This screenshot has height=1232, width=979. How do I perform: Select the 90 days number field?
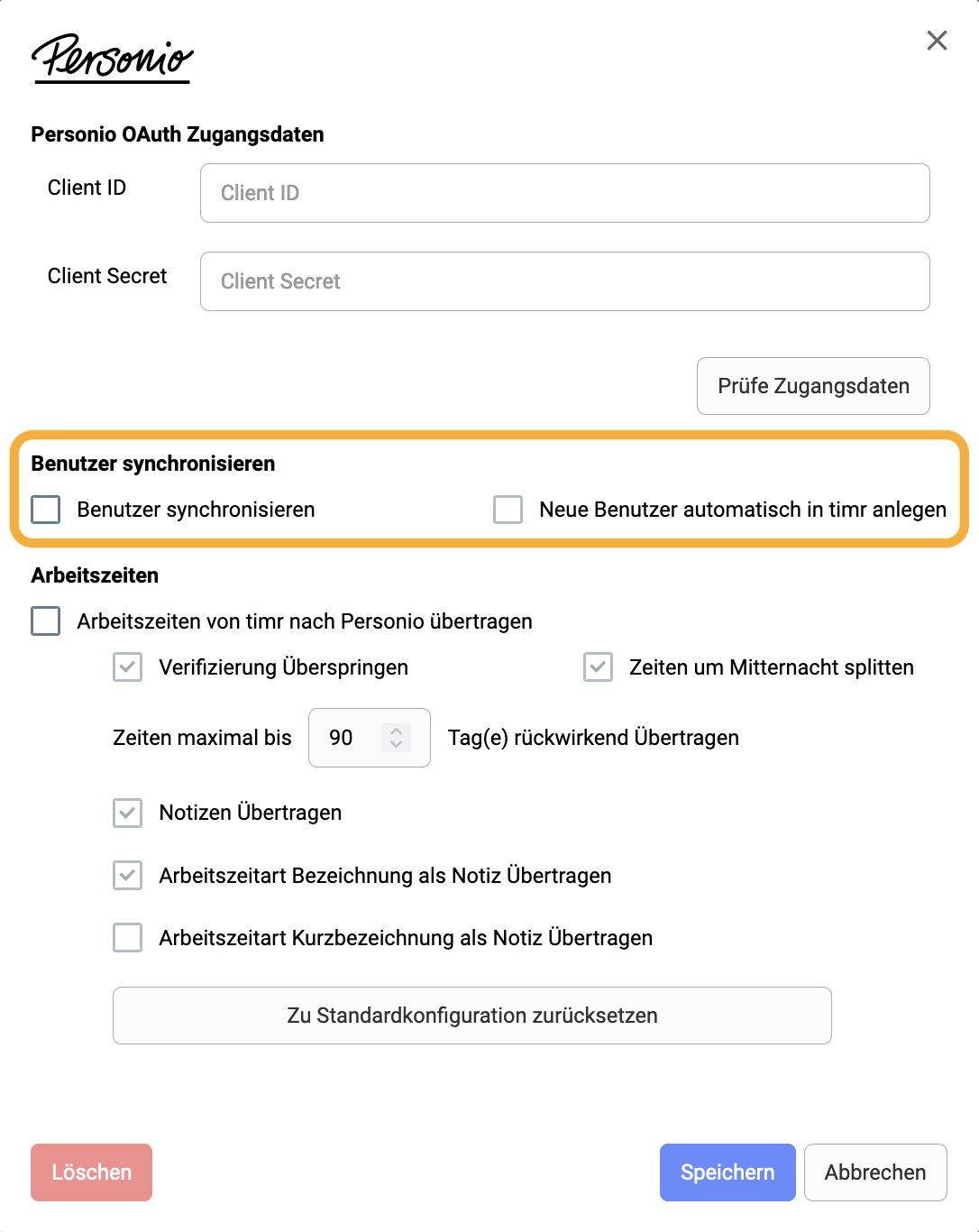(370, 738)
